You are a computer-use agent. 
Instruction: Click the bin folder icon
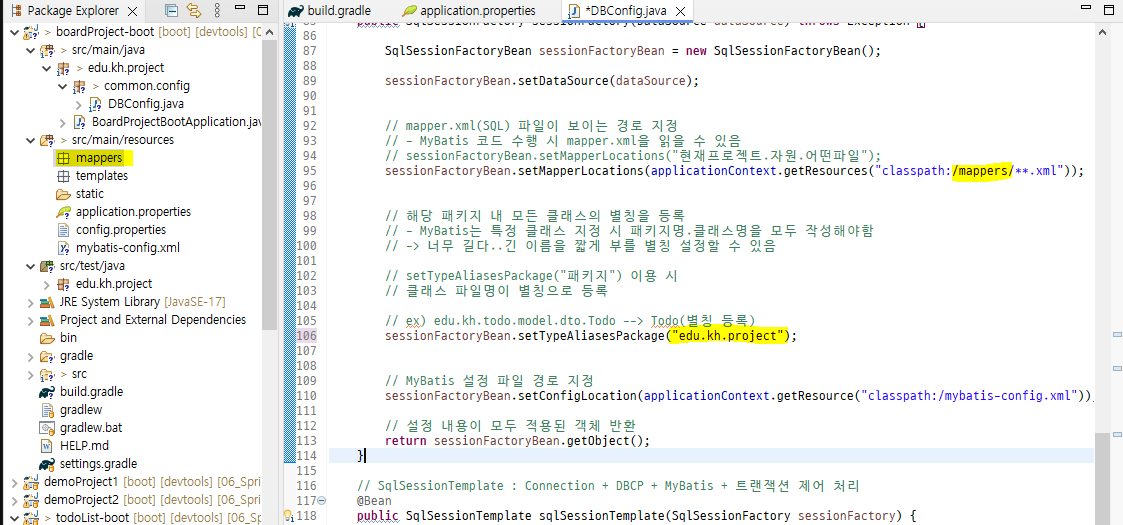[47, 338]
